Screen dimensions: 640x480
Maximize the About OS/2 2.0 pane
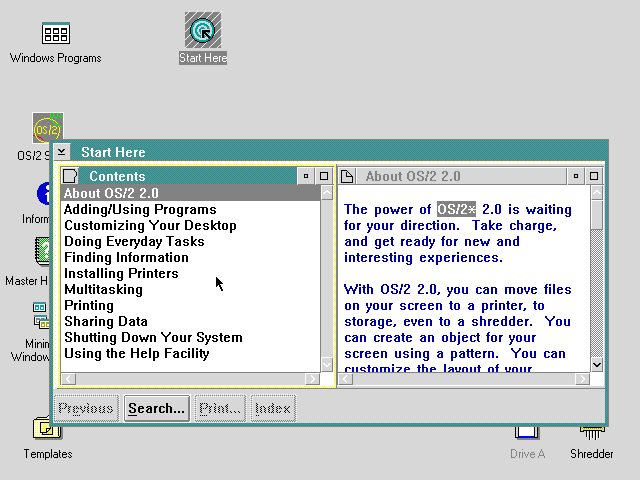pos(594,176)
